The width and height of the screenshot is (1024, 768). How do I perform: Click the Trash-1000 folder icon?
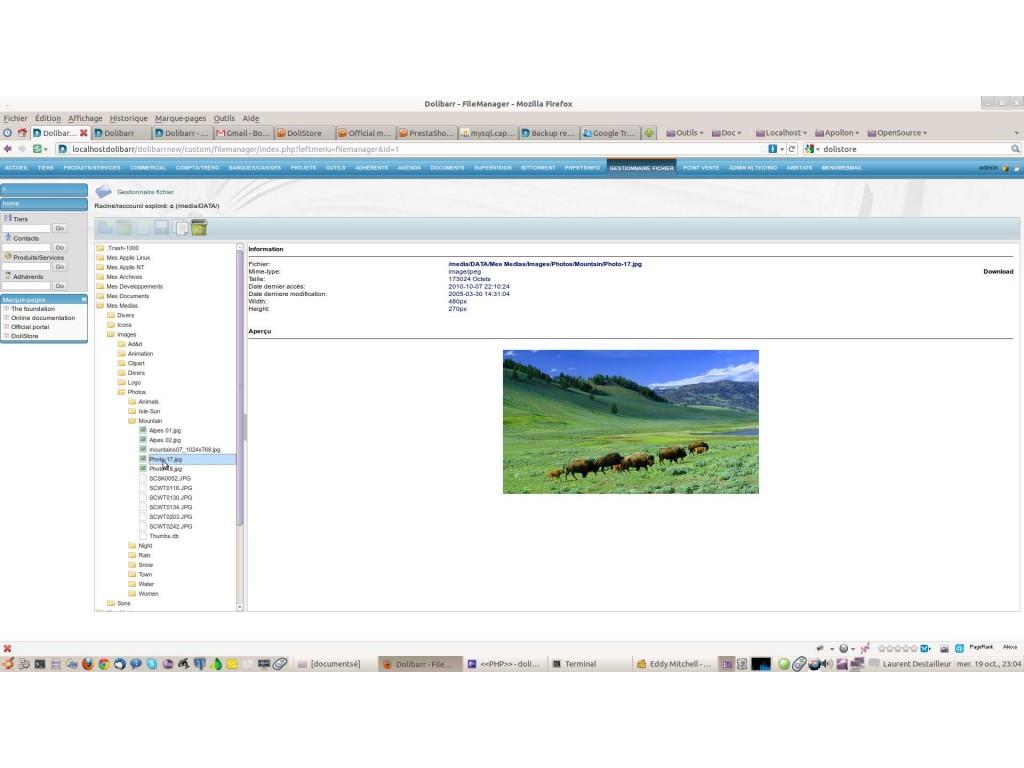[x=101, y=248]
